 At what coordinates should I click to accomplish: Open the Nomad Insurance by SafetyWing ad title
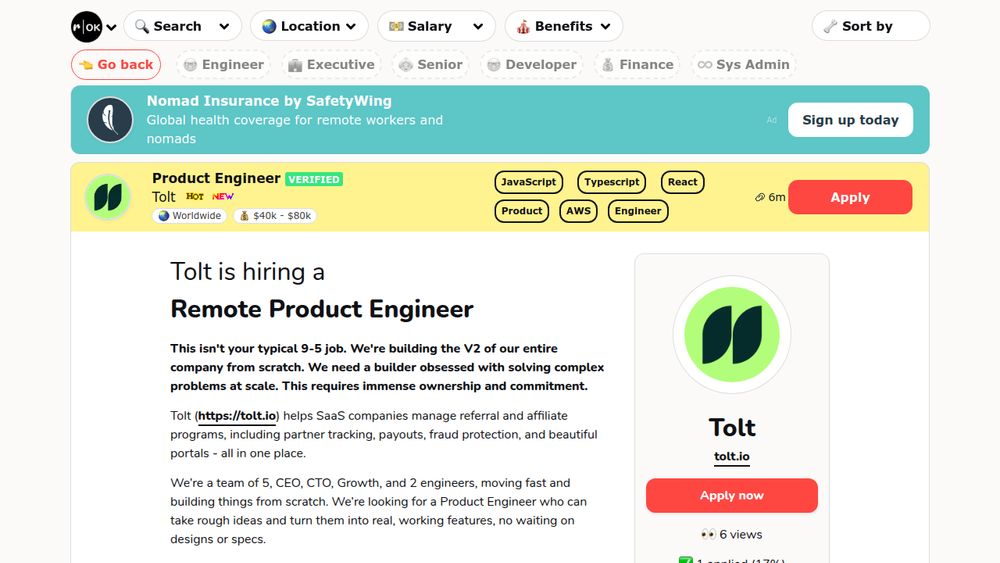pos(269,101)
